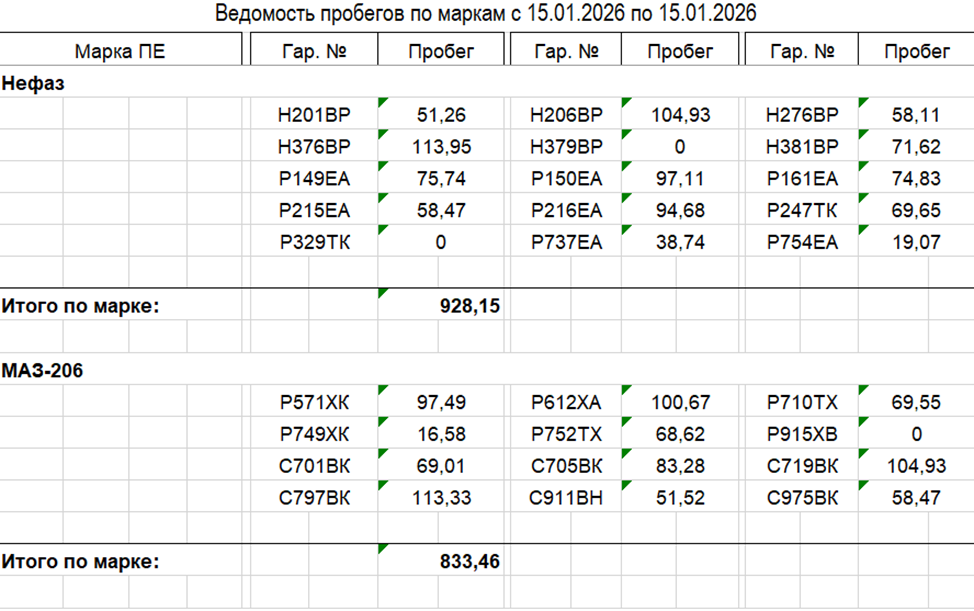This screenshot has height=611, width=974.
Task: Click garage number cell Р247ТК
Action: click(802, 211)
